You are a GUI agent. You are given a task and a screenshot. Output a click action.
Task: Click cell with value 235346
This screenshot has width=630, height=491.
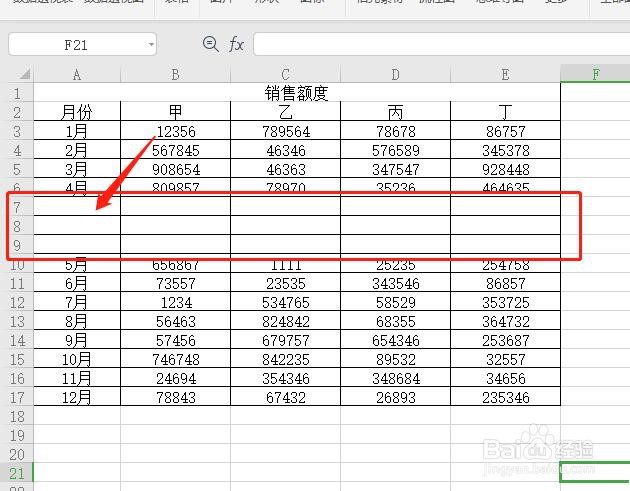point(505,397)
